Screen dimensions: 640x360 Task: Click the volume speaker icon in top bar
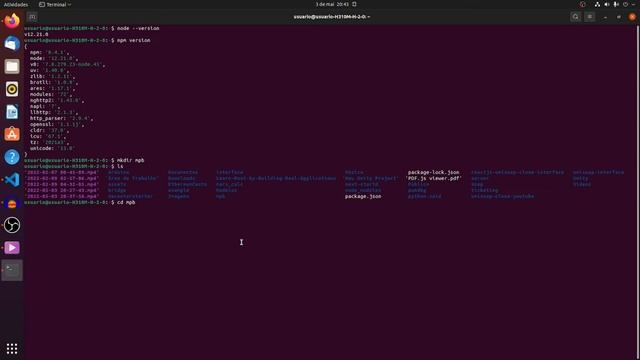pos(607,4)
